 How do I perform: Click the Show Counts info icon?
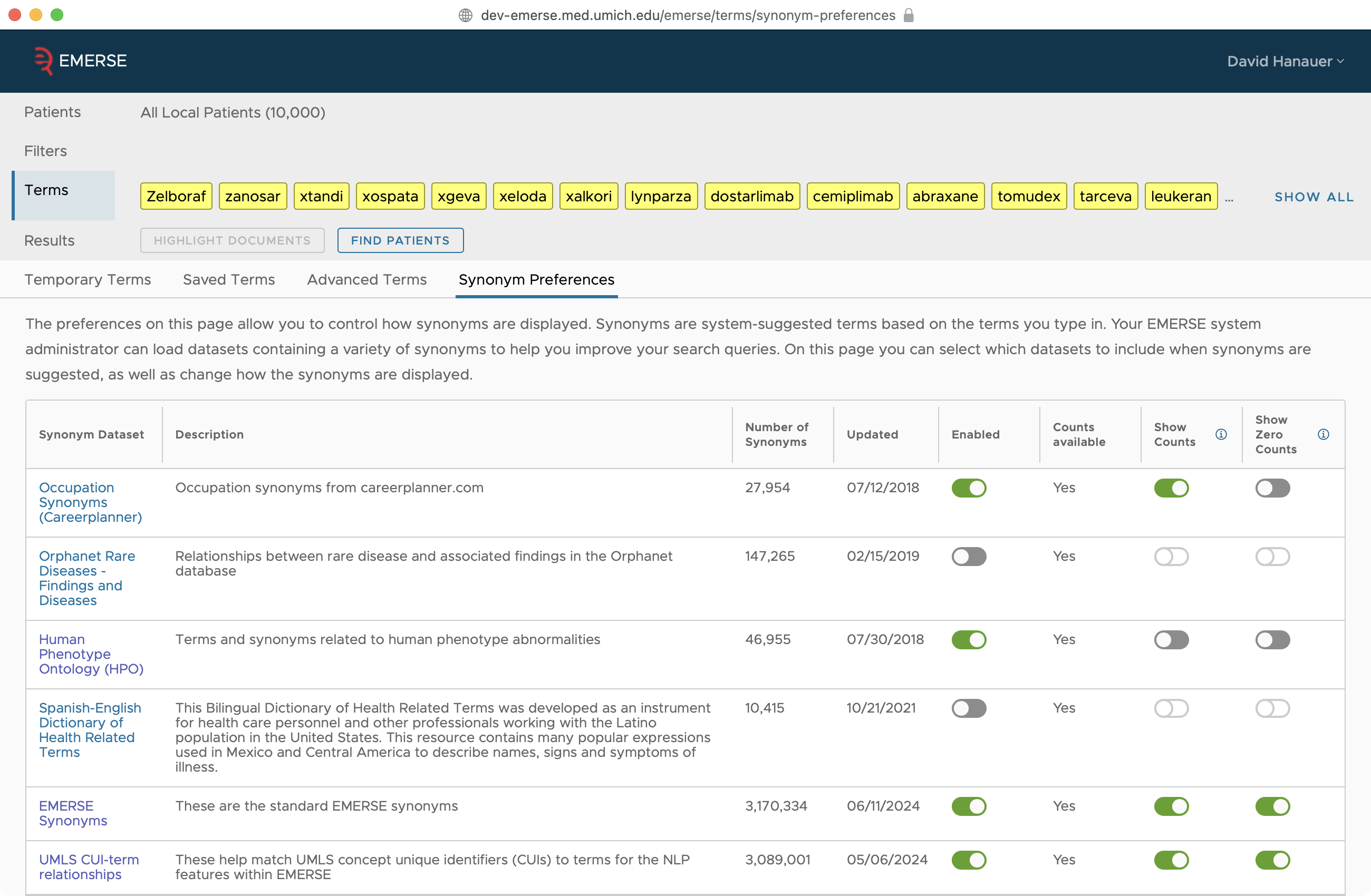[x=1221, y=434]
